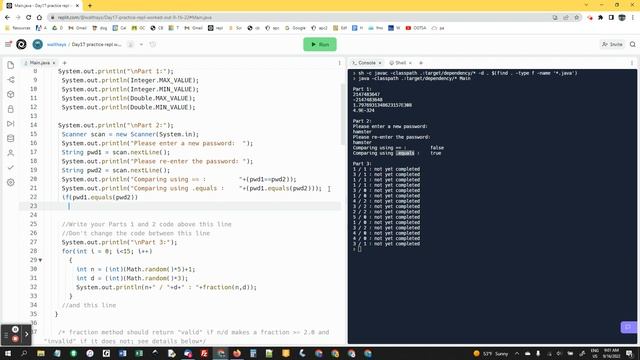
Task: Open the Windows taskbar search icon
Action: [24, 353]
